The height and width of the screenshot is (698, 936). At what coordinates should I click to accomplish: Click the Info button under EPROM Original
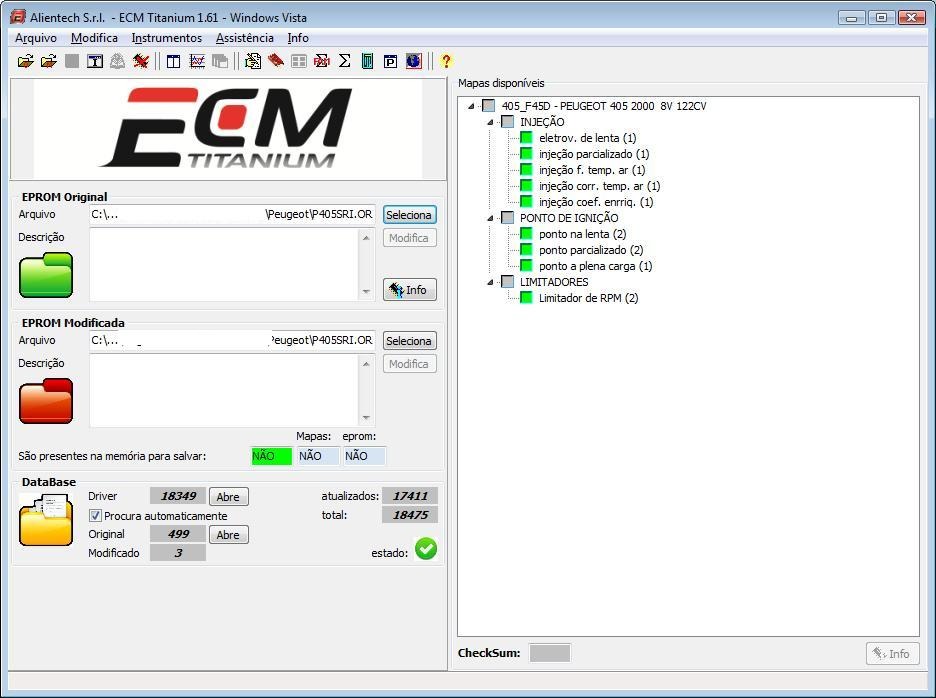pos(410,290)
